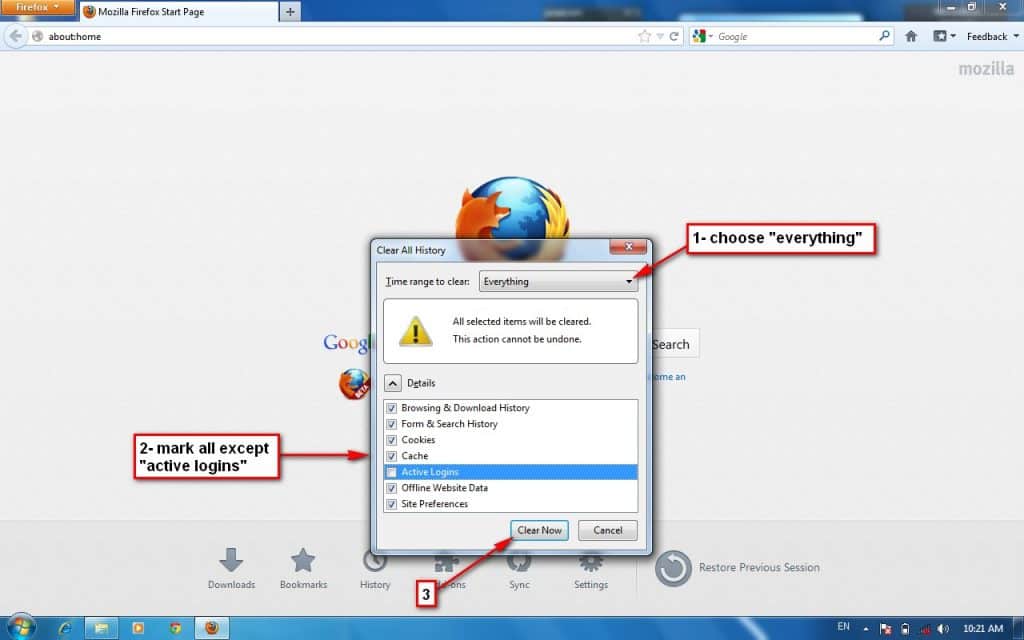Screen dimensions: 1024x640
Task: Bookmark this page with star icon
Action: point(645,36)
